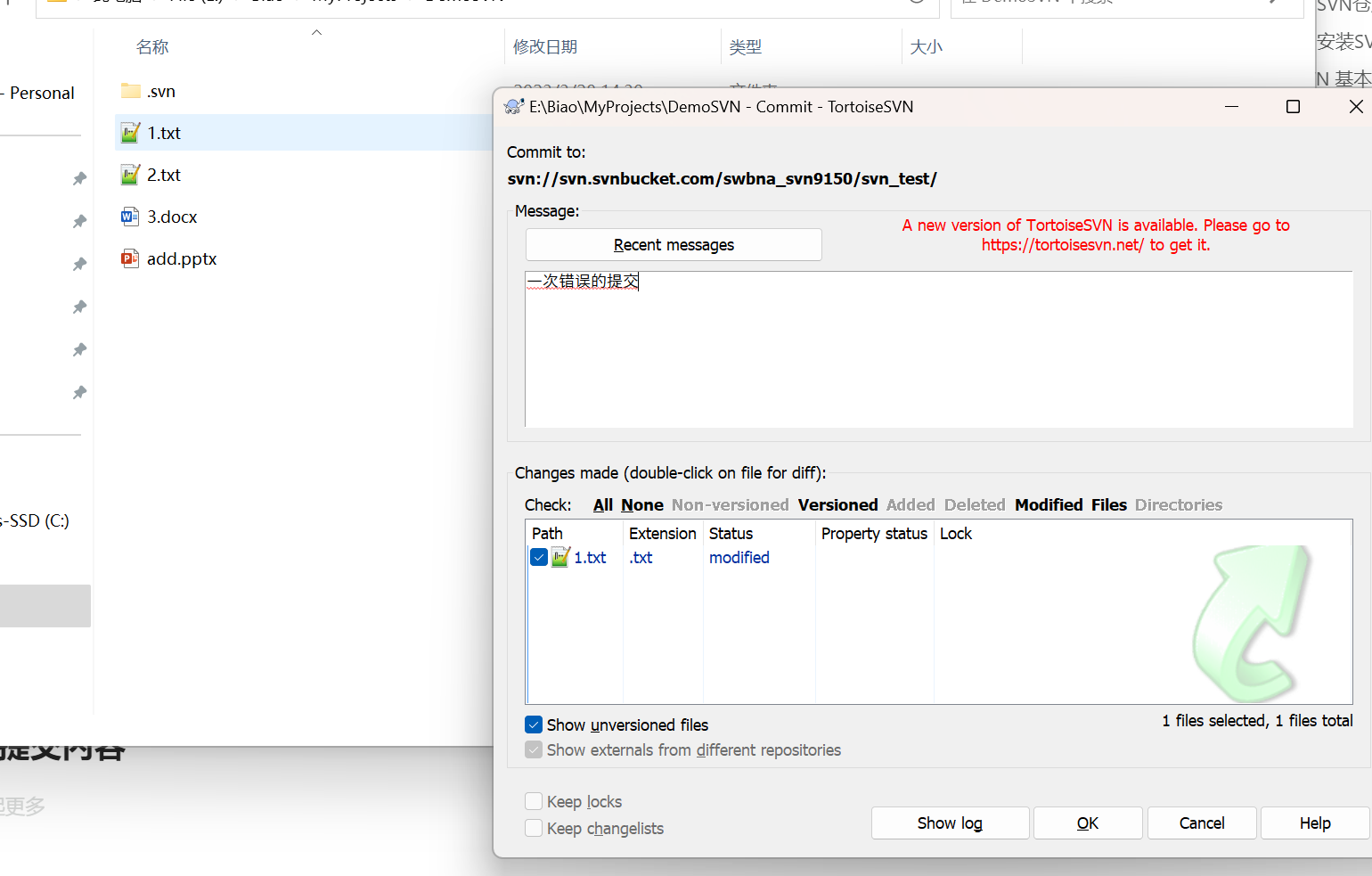Screen dimensions: 1372x876
Task: Click the 1.txt file icon in changes list
Action: [x=560, y=558]
